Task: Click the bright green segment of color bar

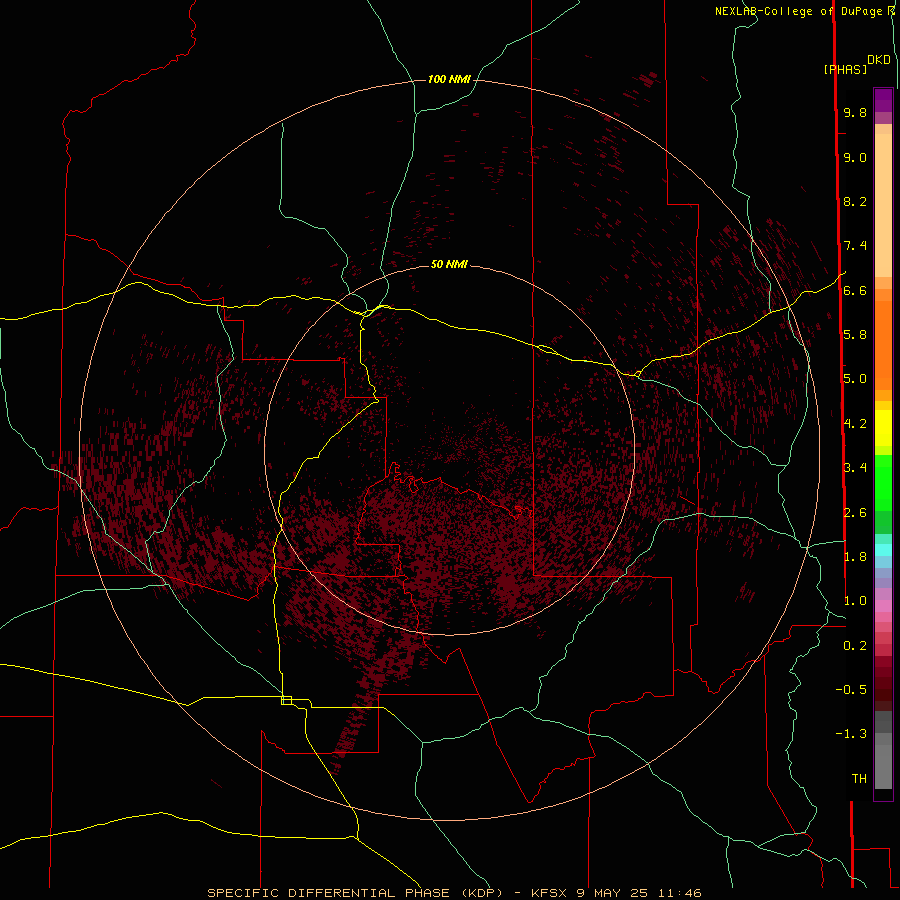Action: click(883, 484)
